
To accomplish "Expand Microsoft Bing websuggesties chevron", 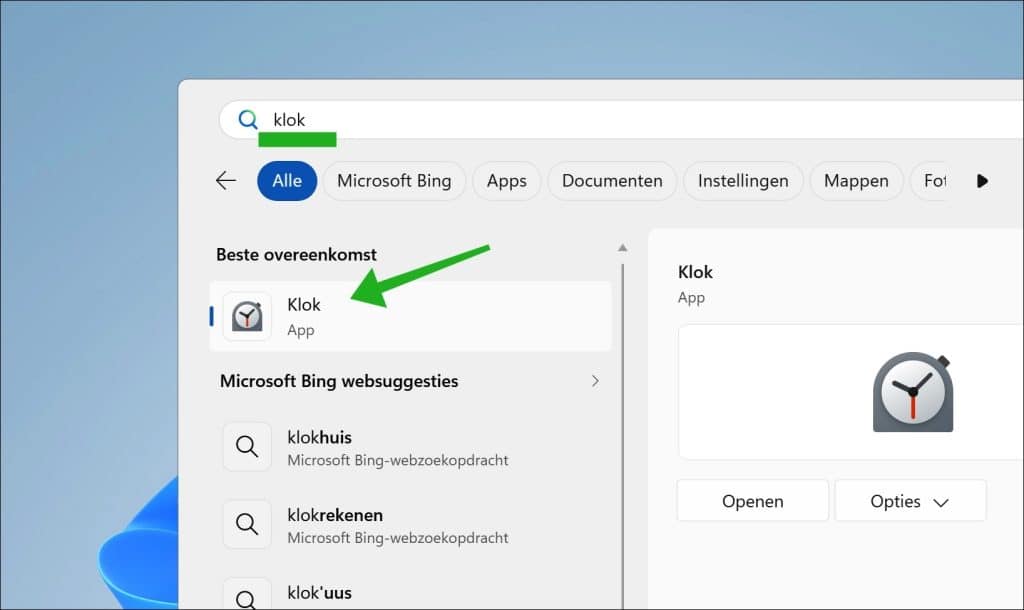I will coord(594,381).
